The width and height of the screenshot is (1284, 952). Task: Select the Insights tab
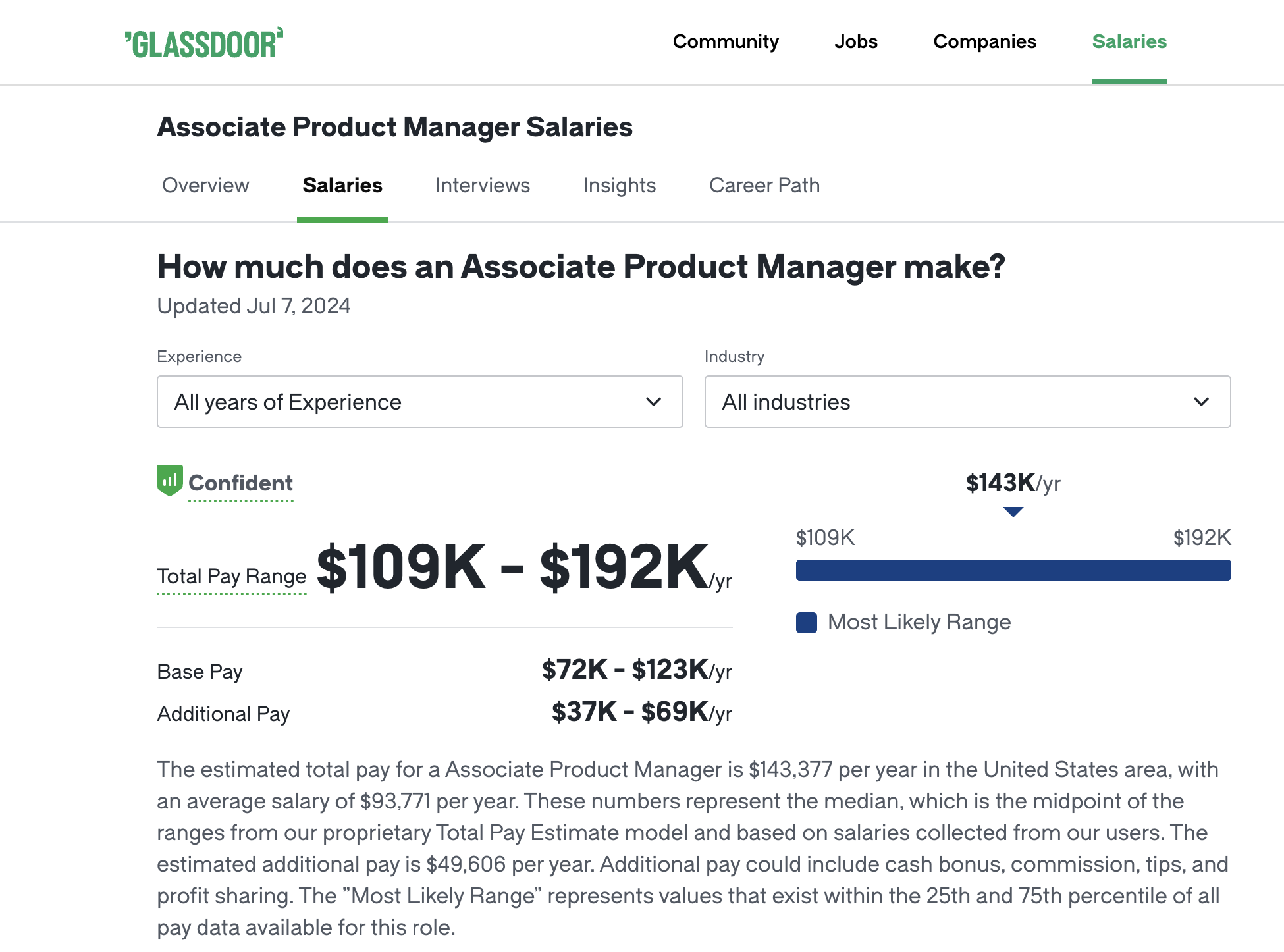[619, 185]
